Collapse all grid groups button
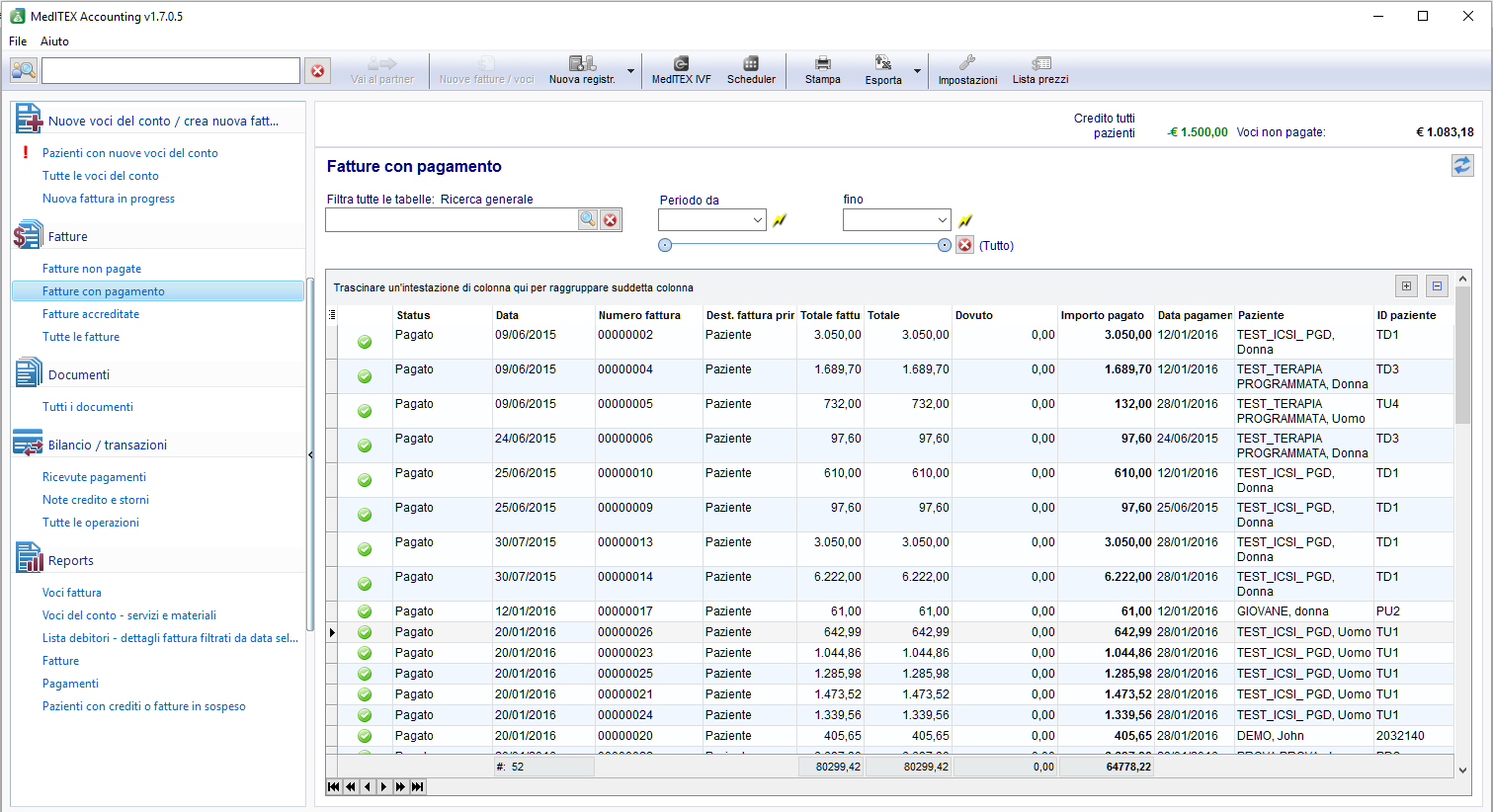Image resolution: width=1493 pixels, height=812 pixels. pos(1437,286)
